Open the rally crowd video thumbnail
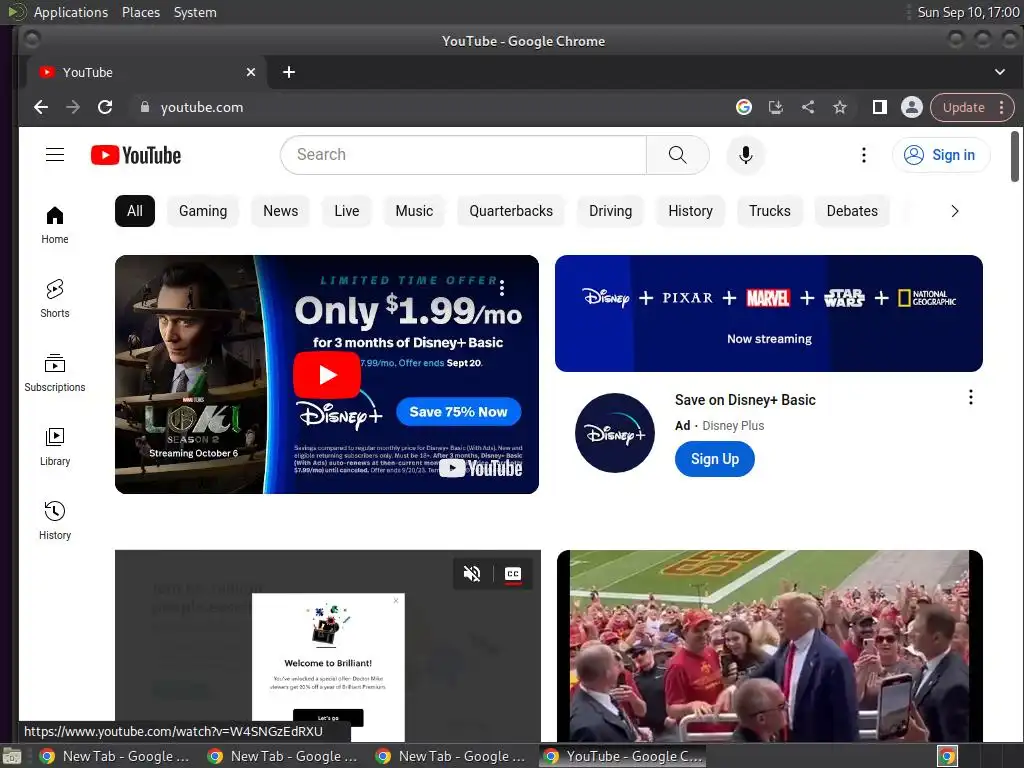 (769, 646)
